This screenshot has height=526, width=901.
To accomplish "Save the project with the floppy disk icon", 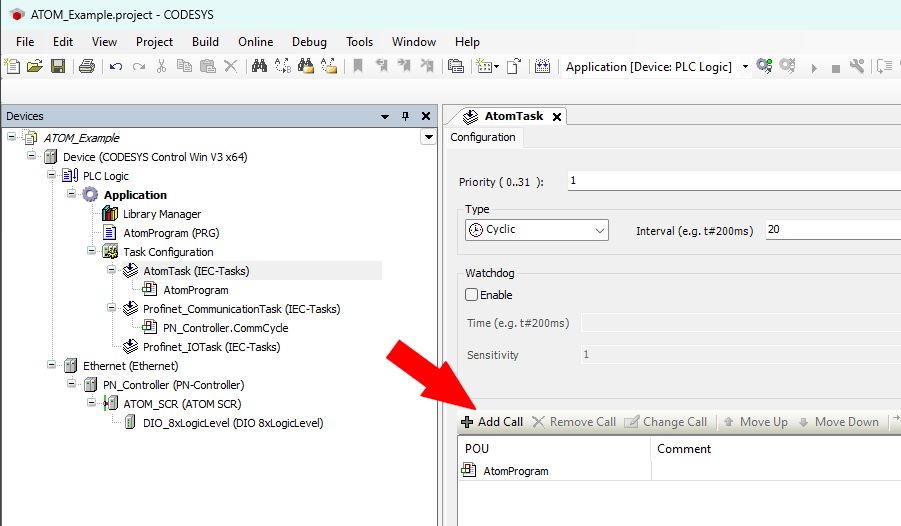I will [x=57, y=66].
